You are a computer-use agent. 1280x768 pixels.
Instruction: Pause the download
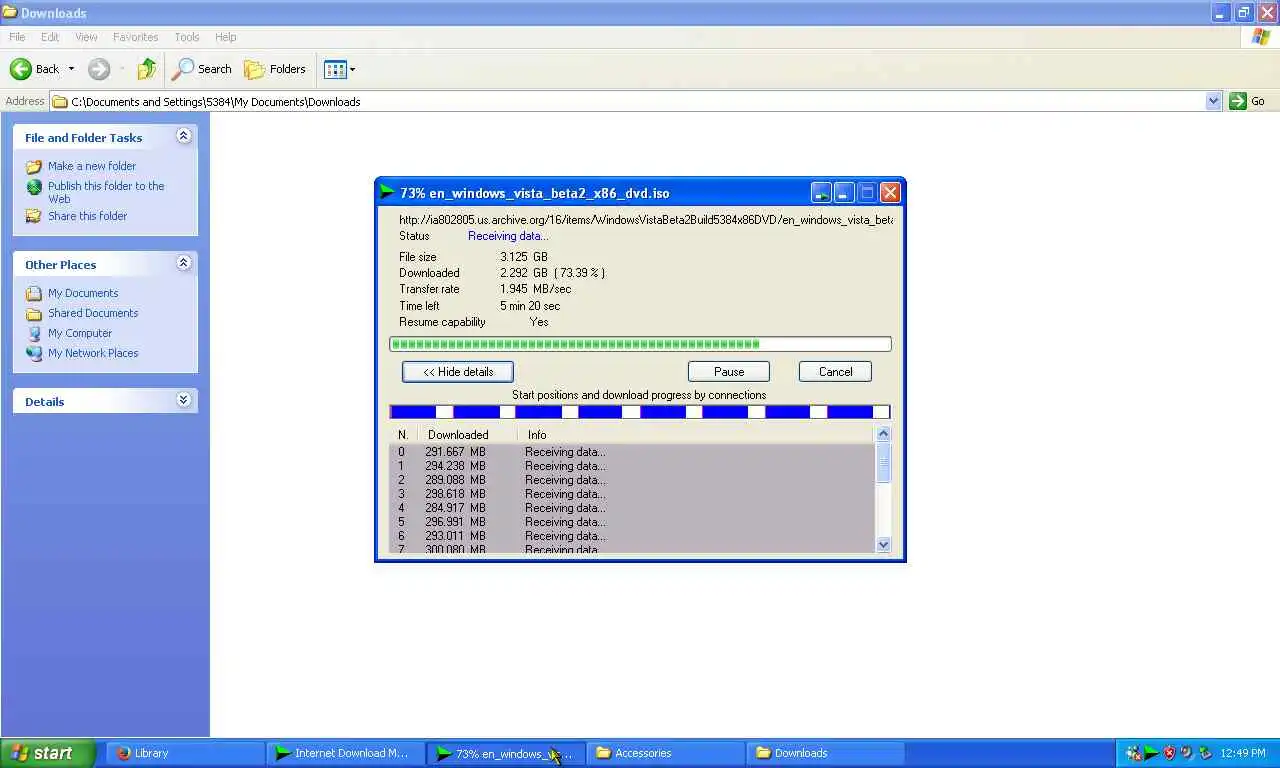(x=729, y=371)
